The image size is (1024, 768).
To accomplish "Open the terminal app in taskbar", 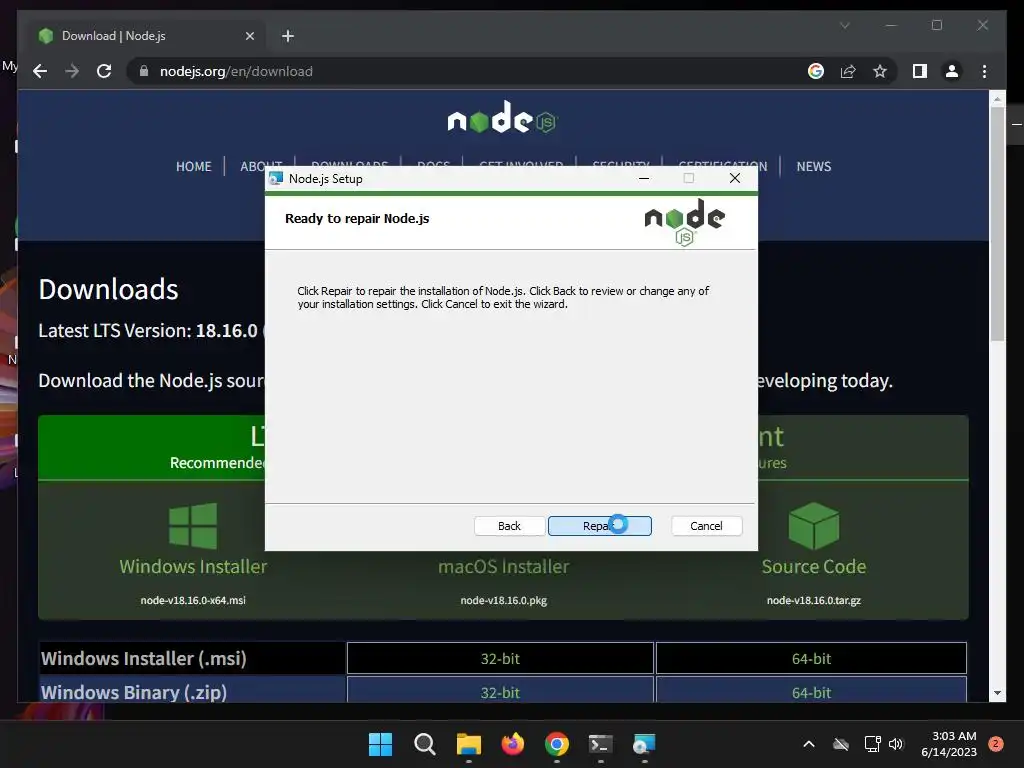I will click(600, 744).
